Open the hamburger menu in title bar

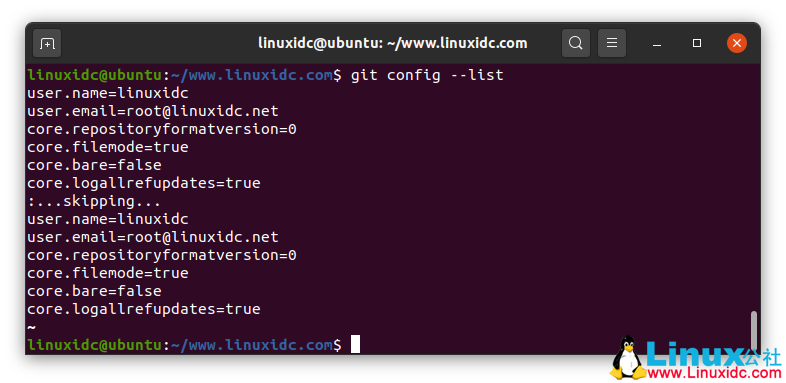(612, 43)
